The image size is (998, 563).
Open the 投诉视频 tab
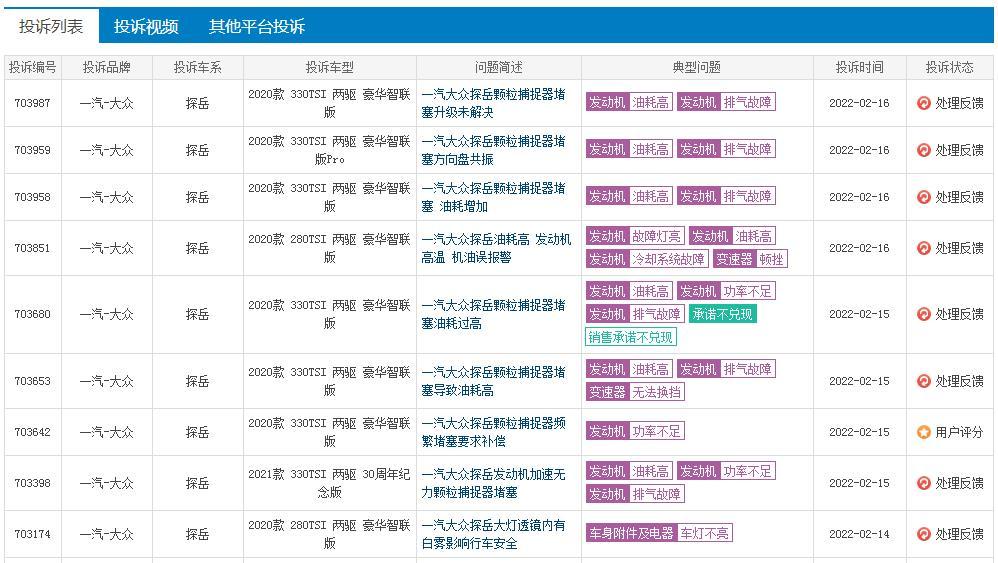146,26
